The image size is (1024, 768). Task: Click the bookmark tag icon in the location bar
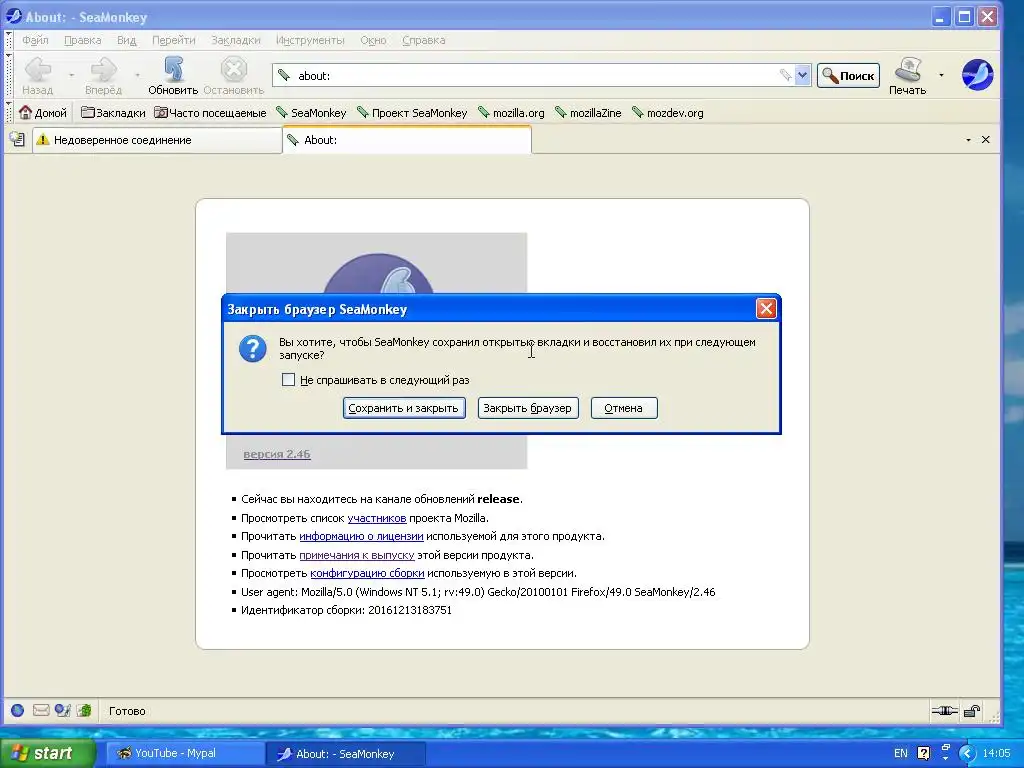785,76
